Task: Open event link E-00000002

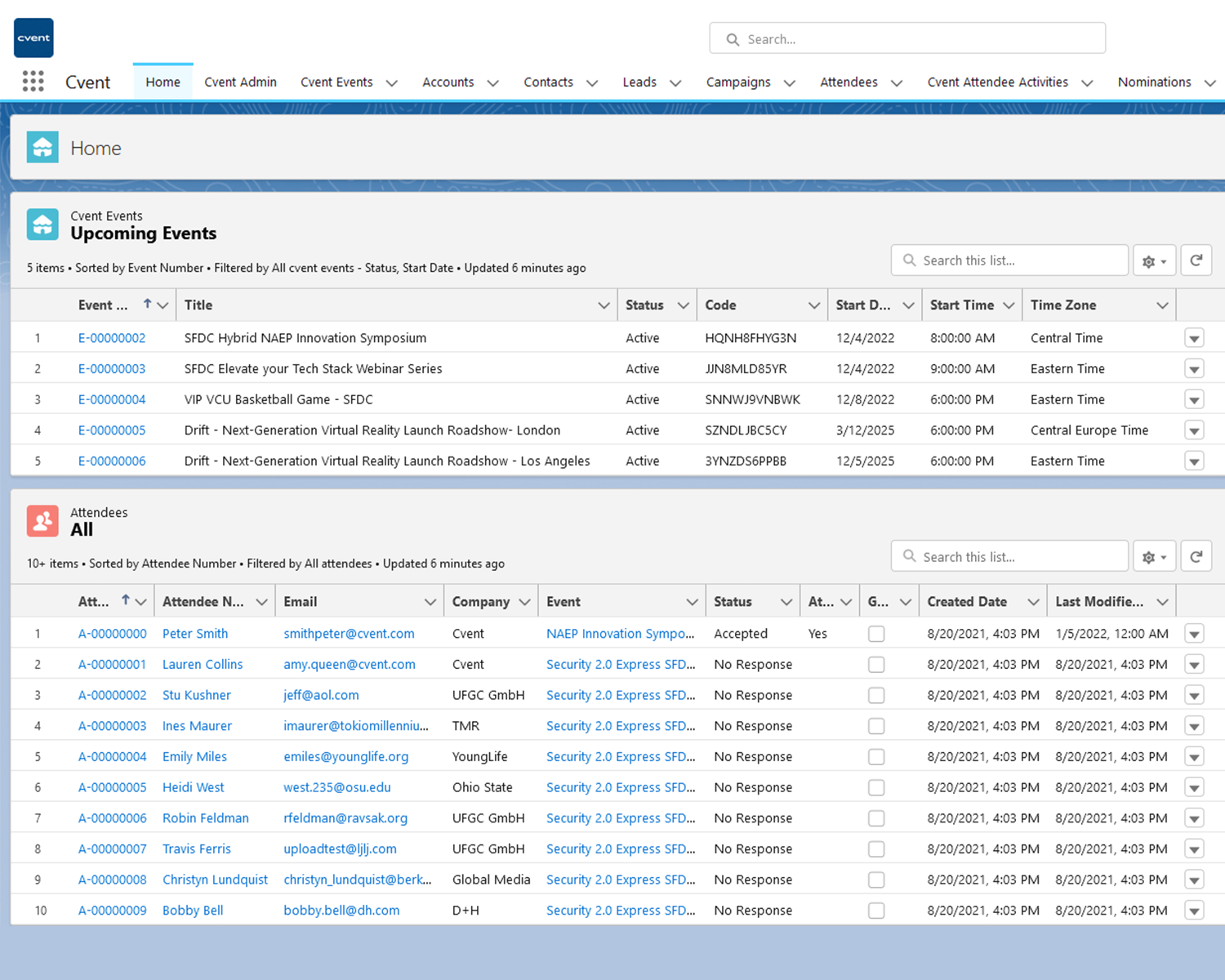Action: pos(112,338)
